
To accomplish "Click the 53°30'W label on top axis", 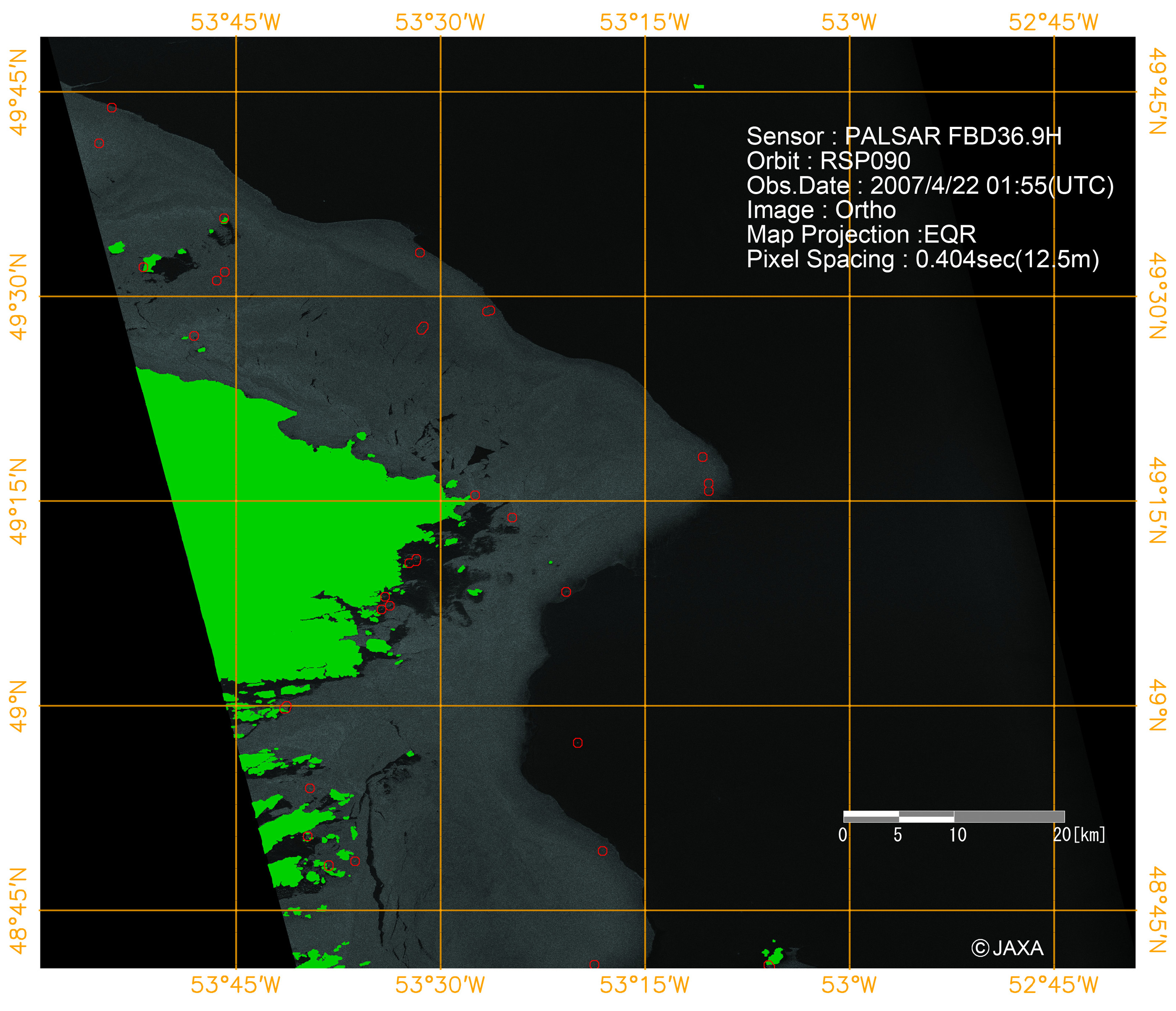I will coord(440,22).
